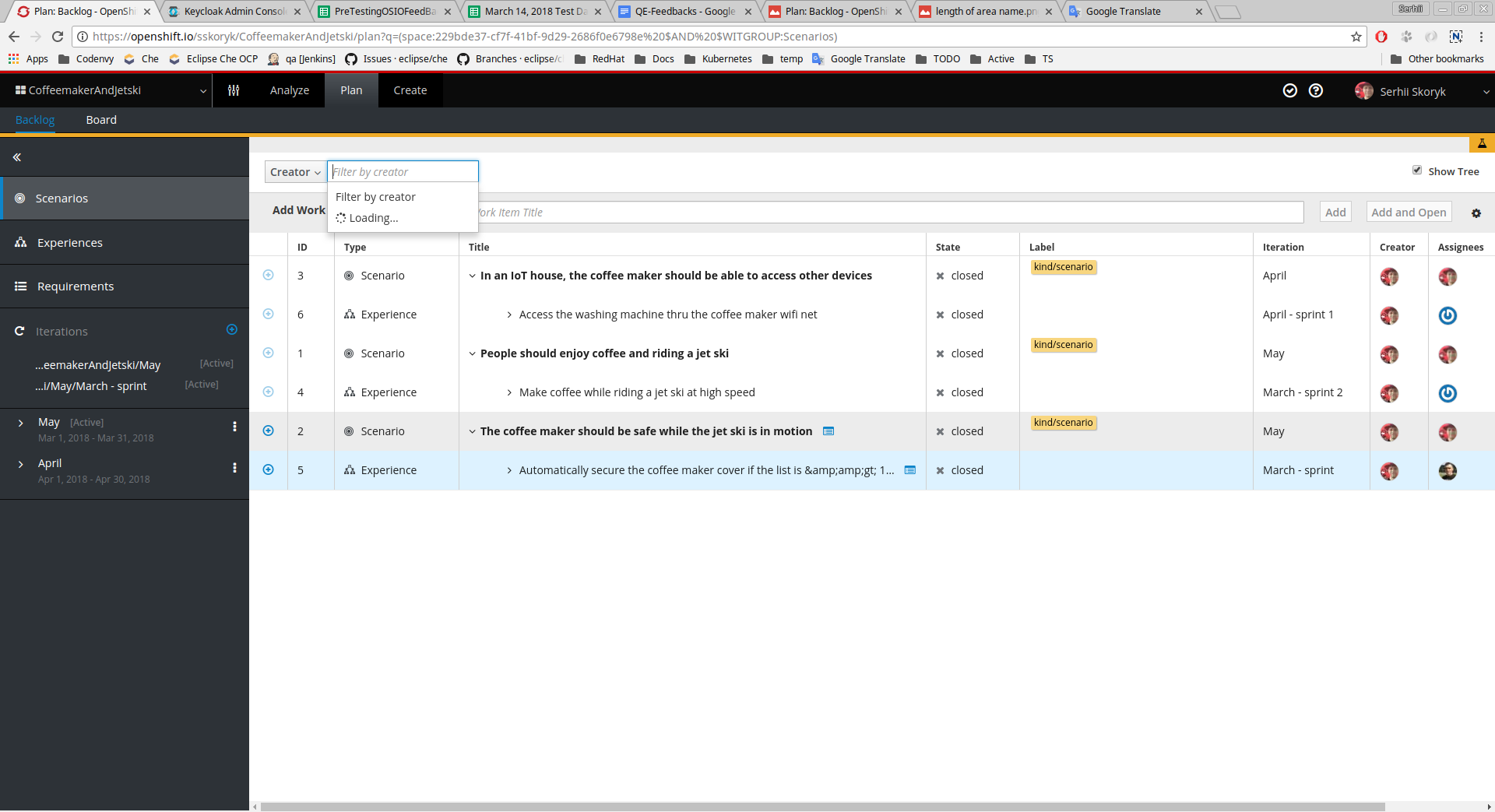Bookmark this page with star icon

click(1356, 37)
